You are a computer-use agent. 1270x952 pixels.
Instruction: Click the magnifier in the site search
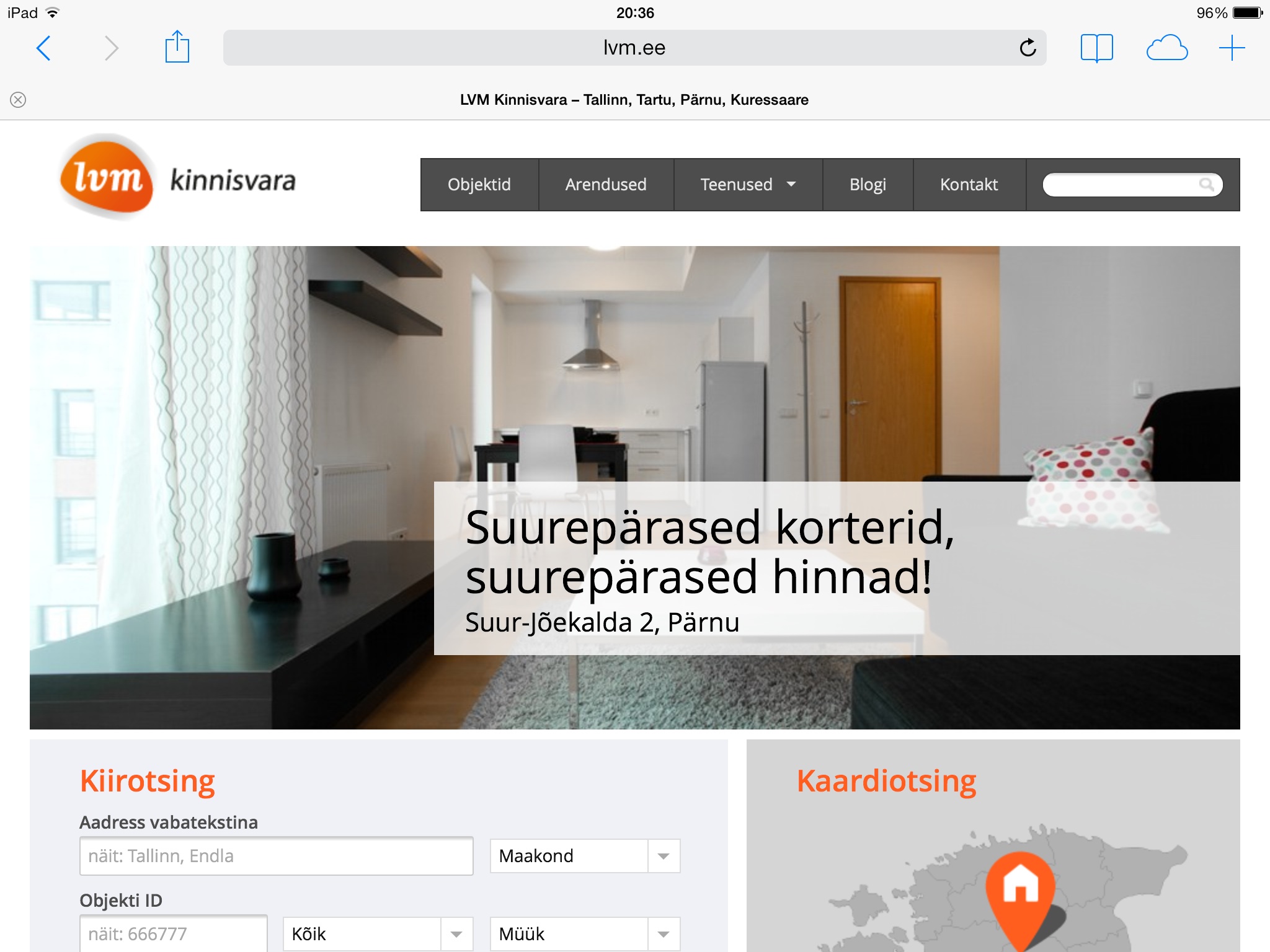click(1206, 185)
